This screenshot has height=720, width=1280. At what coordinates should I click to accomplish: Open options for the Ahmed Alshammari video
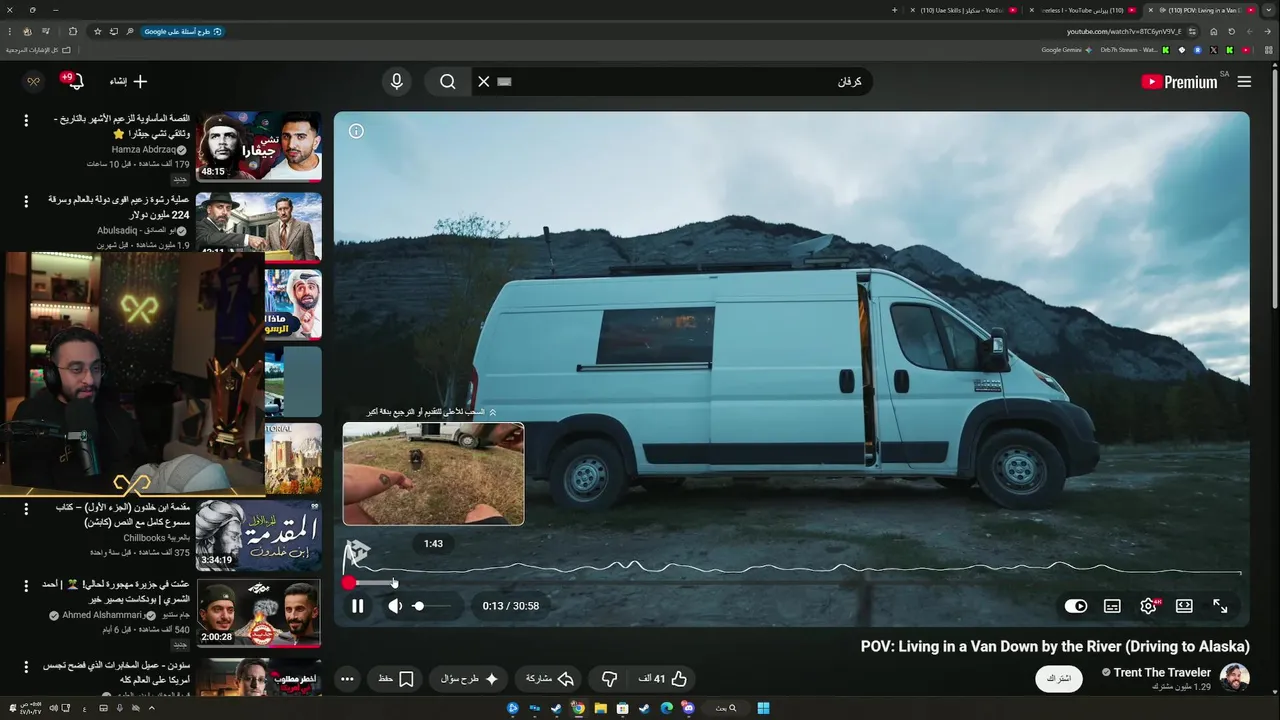click(x=27, y=585)
